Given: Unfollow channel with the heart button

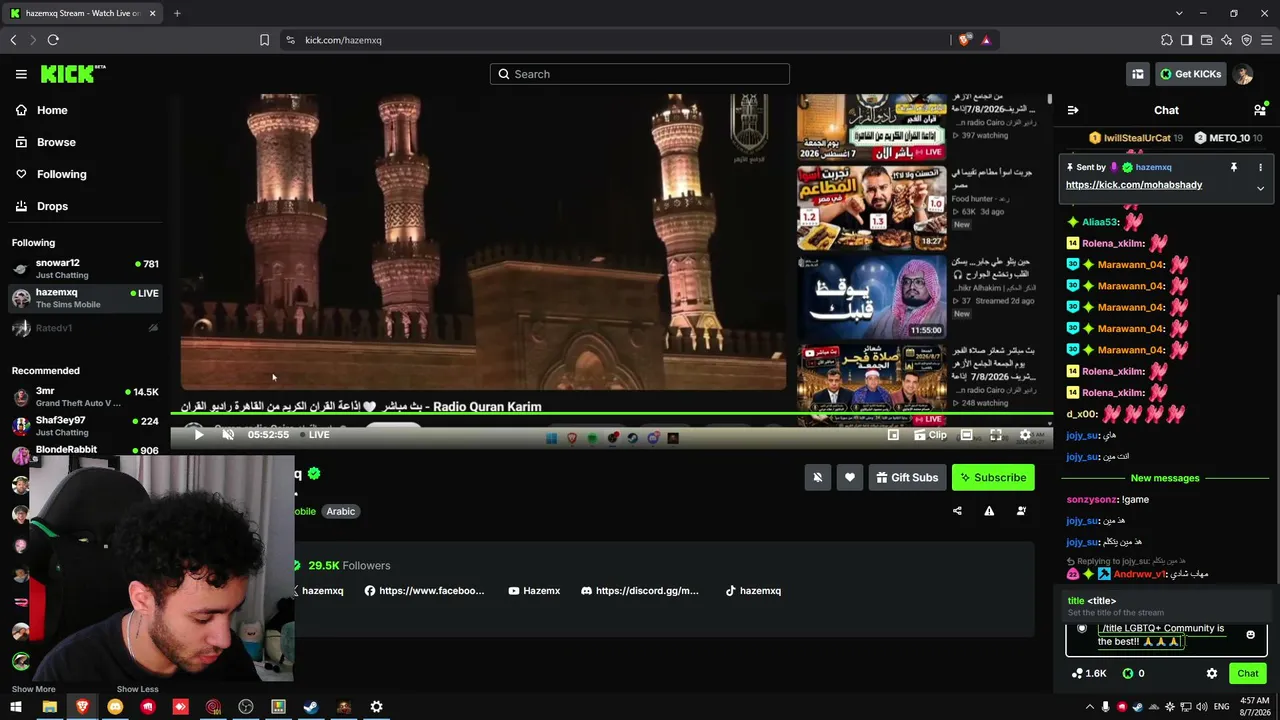Looking at the screenshot, I should click(850, 478).
